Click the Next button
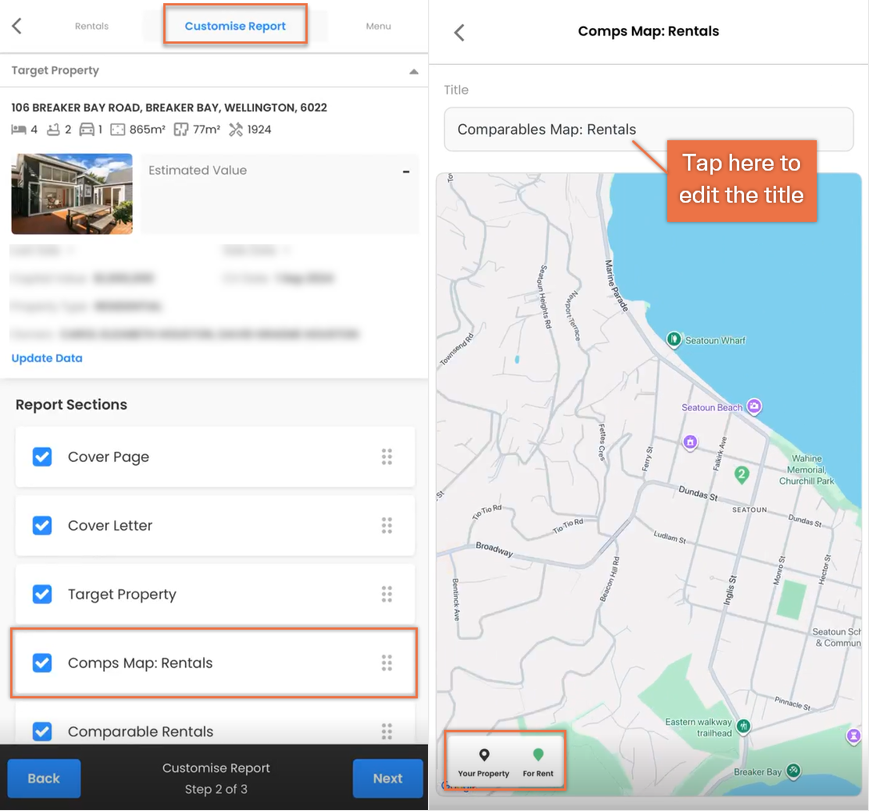 pyautogui.click(x=387, y=778)
